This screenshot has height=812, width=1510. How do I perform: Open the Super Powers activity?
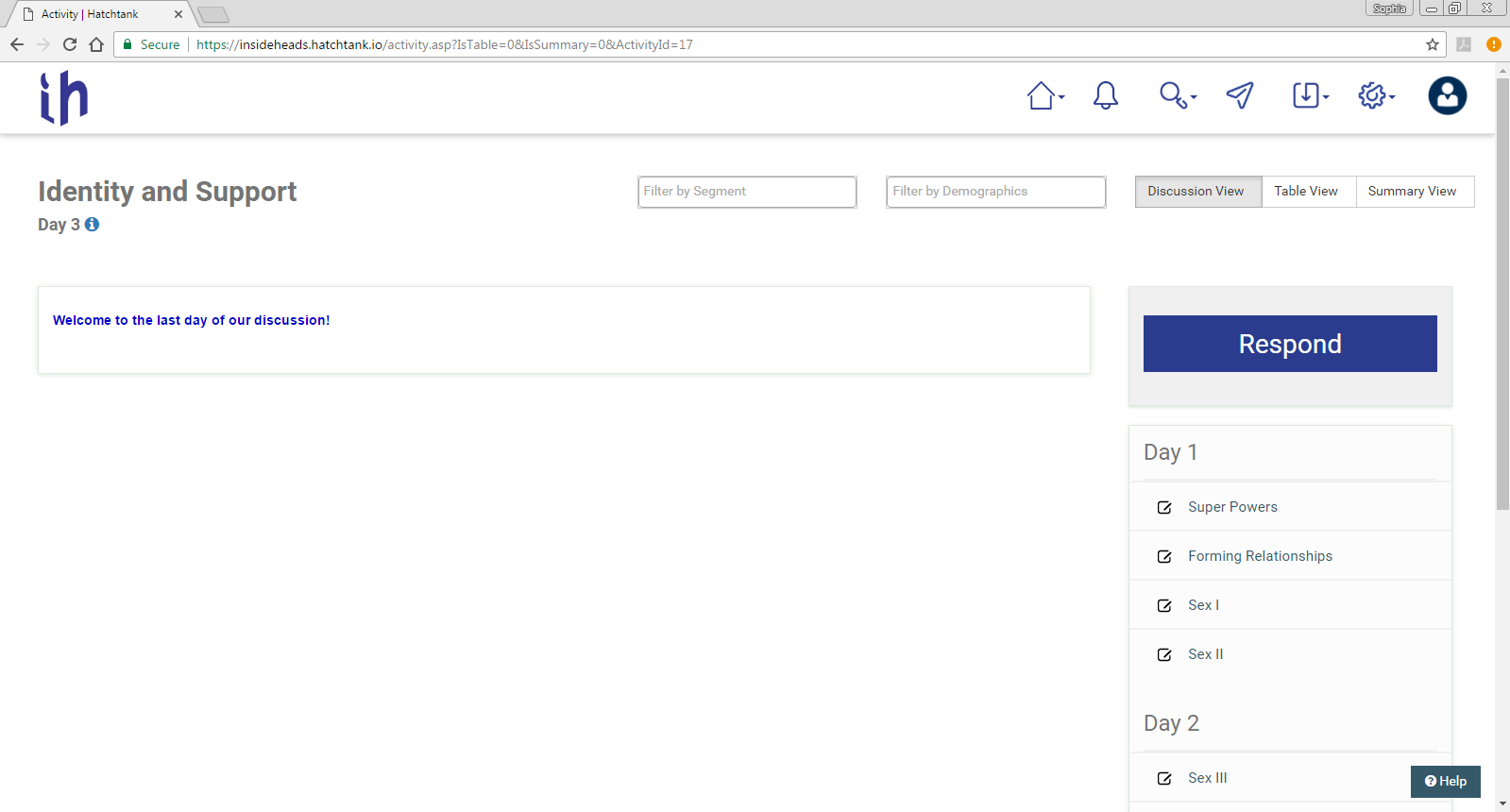coord(1232,507)
